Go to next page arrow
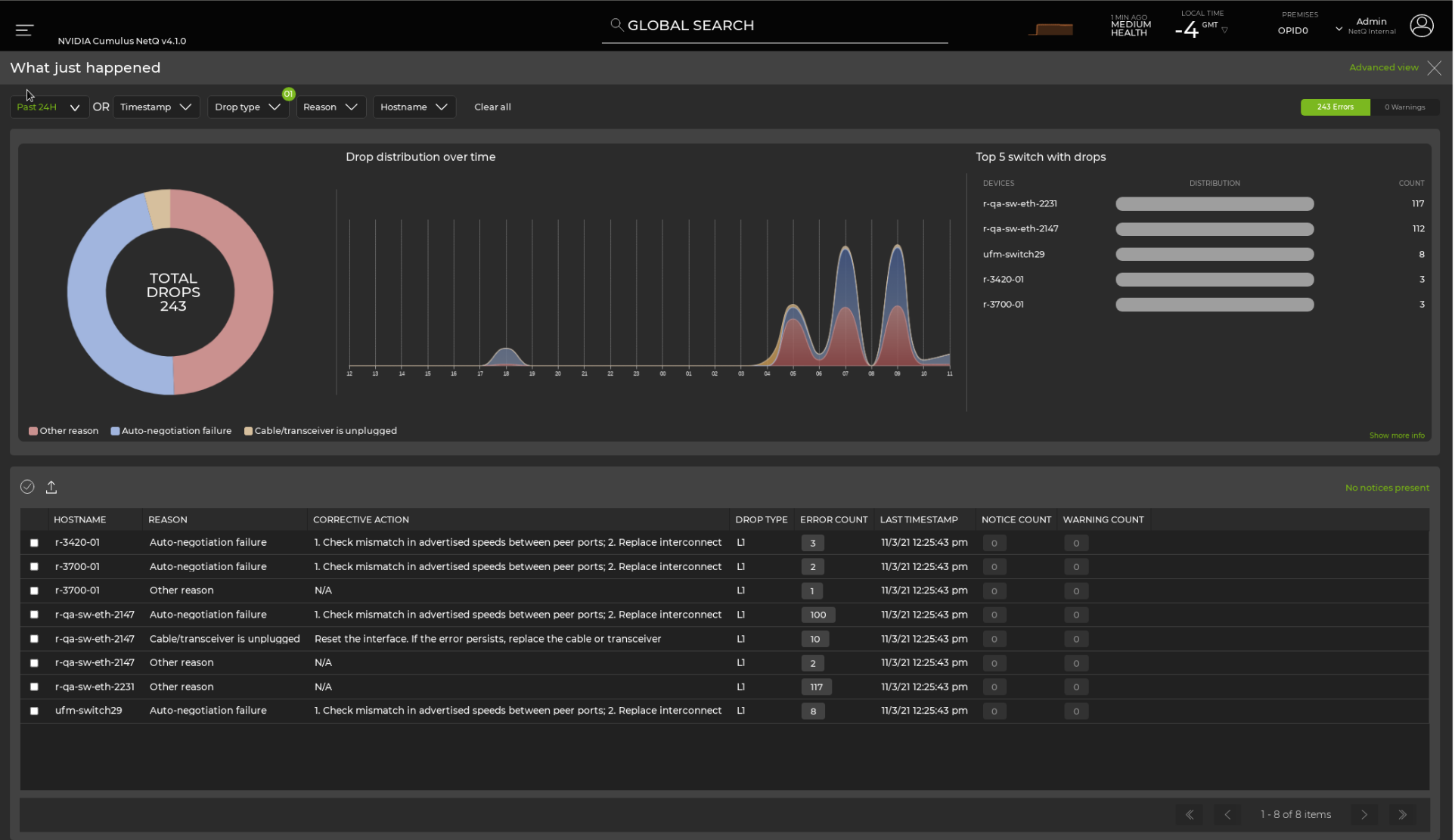The image size is (1455, 840). 1364,814
